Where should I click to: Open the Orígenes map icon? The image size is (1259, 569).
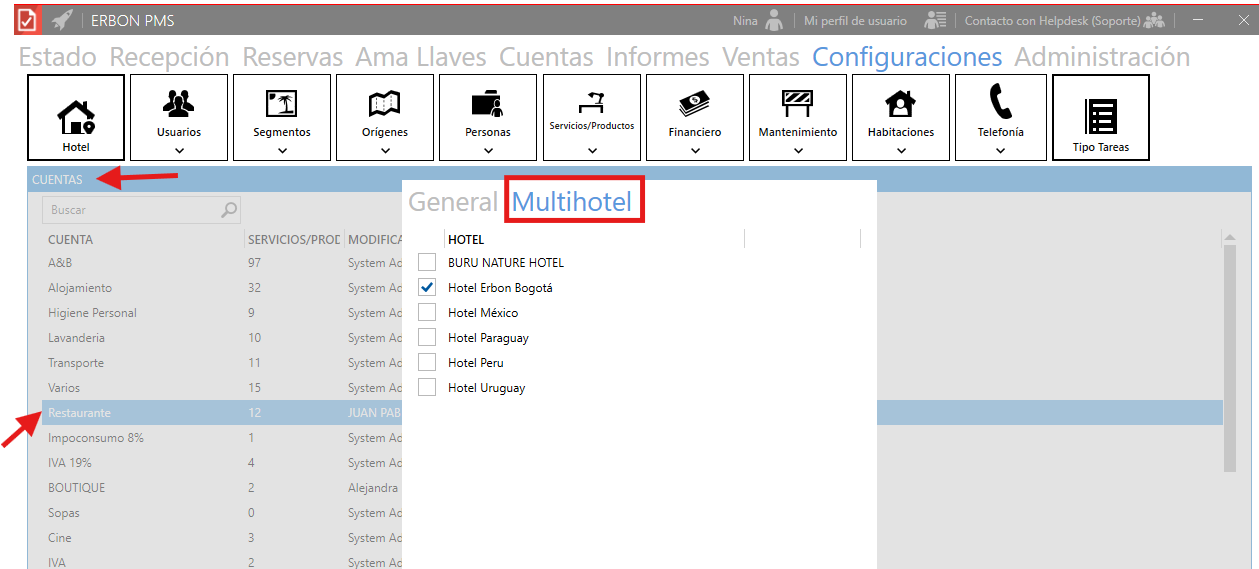[385, 103]
